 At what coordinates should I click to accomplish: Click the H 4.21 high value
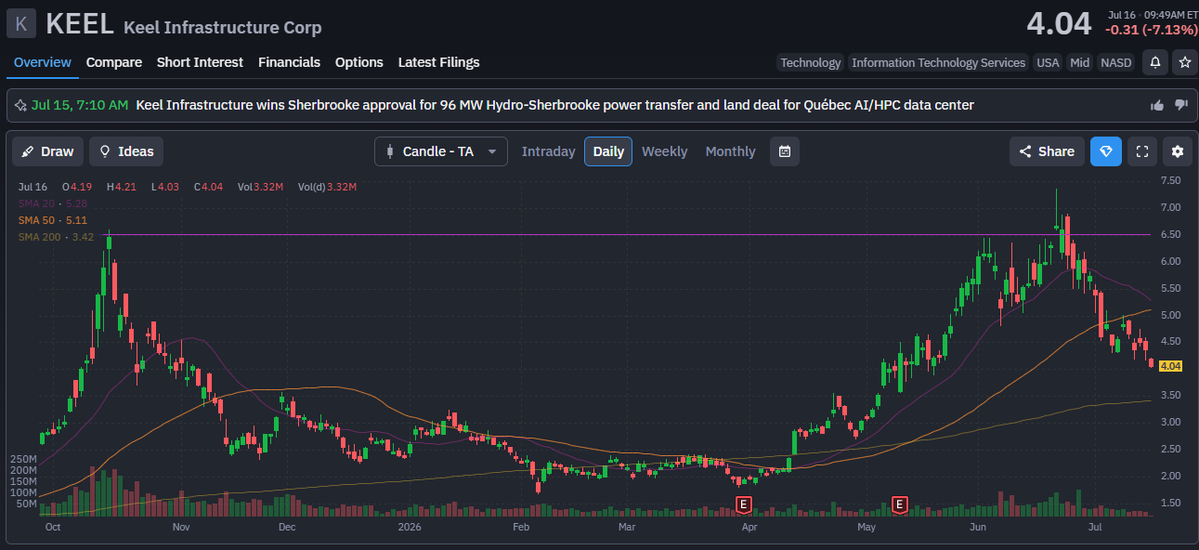click(121, 187)
